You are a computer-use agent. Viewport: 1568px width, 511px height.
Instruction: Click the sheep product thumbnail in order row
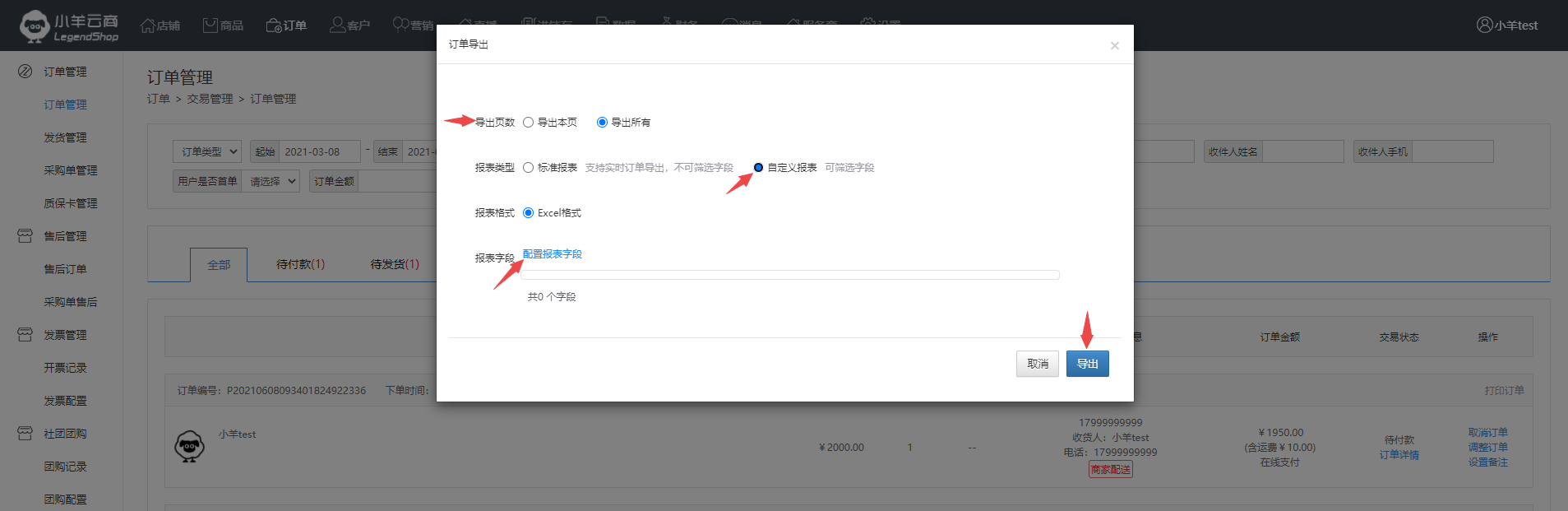pyautogui.click(x=190, y=446)
